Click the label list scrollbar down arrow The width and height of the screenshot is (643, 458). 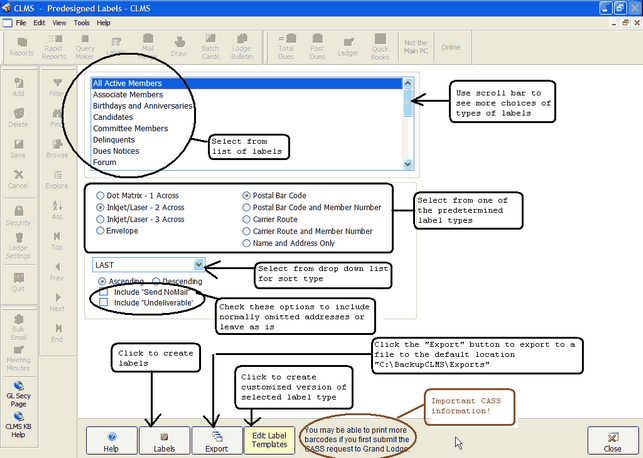click(408, 162)
